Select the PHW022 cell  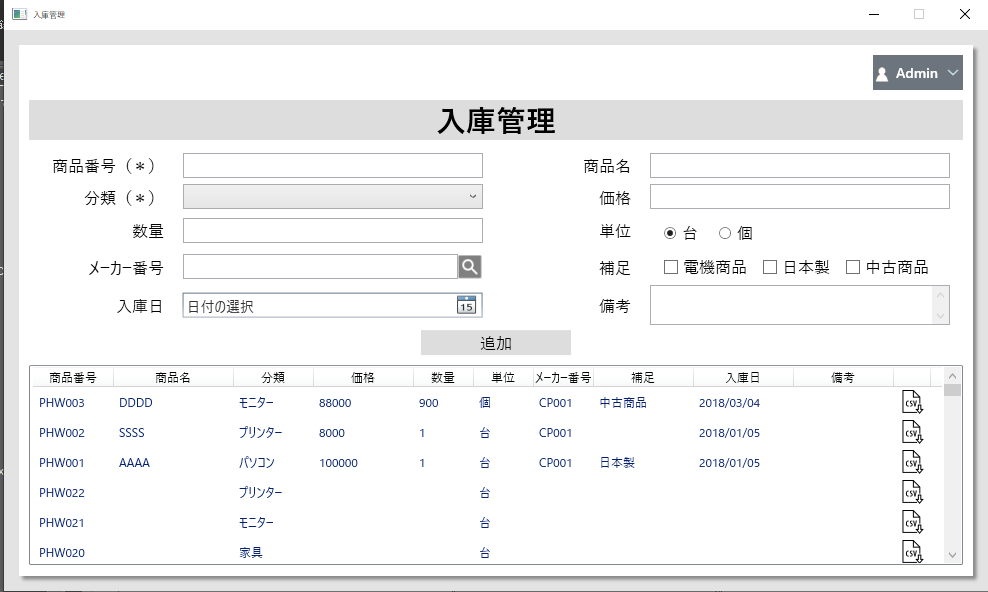(x=62, y=492)
